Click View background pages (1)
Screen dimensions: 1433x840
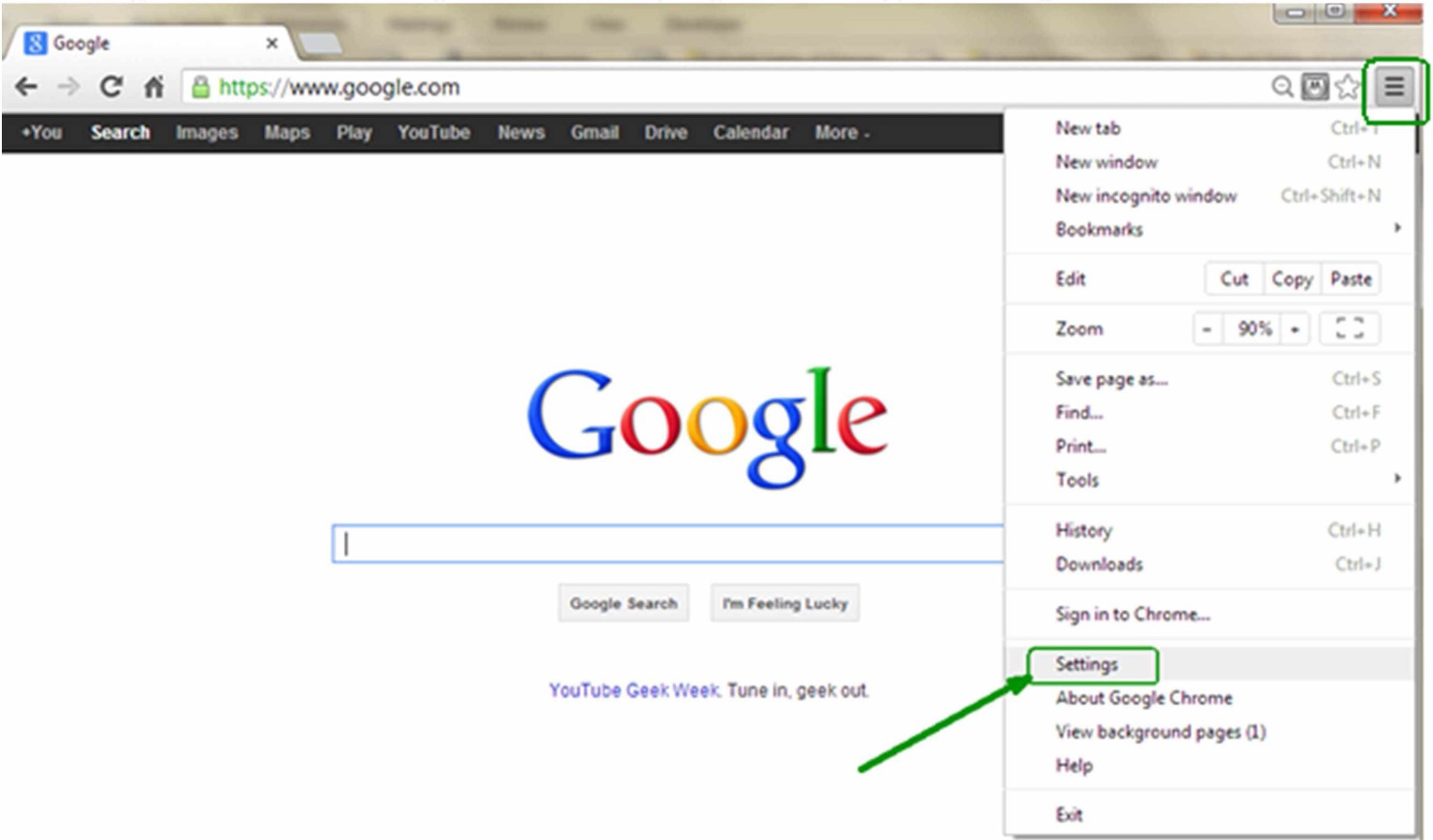1210,731
